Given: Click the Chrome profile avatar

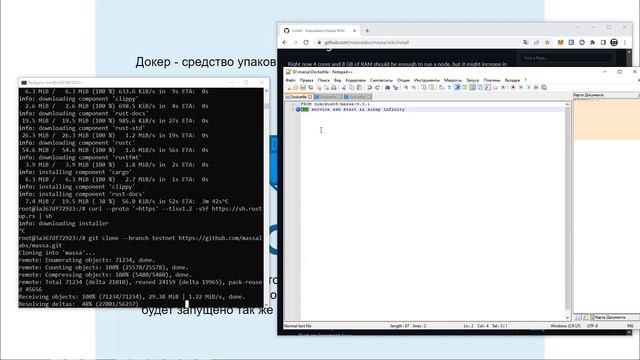Looking at the screenshot, I should [x=614, y=42].
